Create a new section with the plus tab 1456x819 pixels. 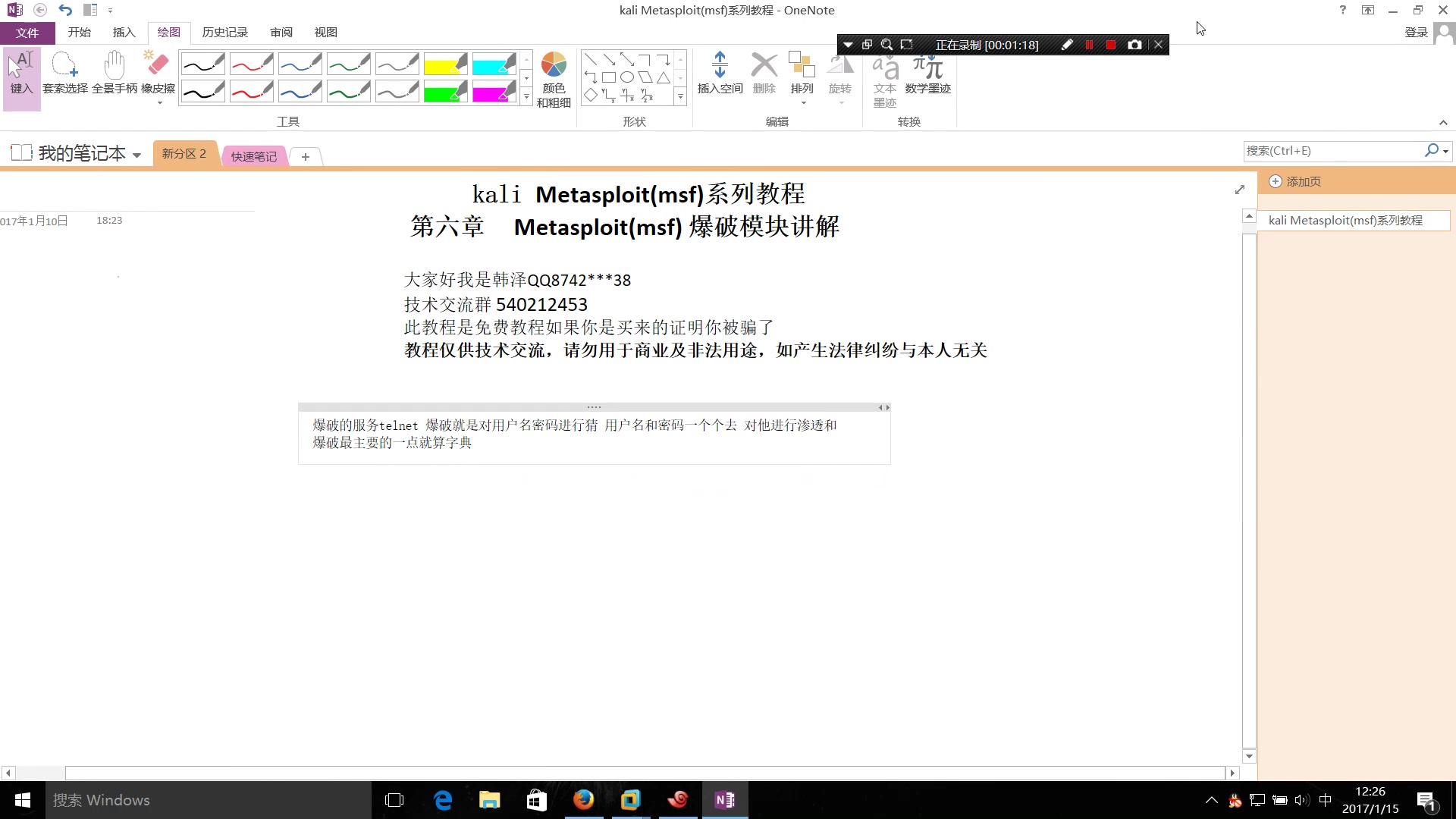(x=305, y=156)
